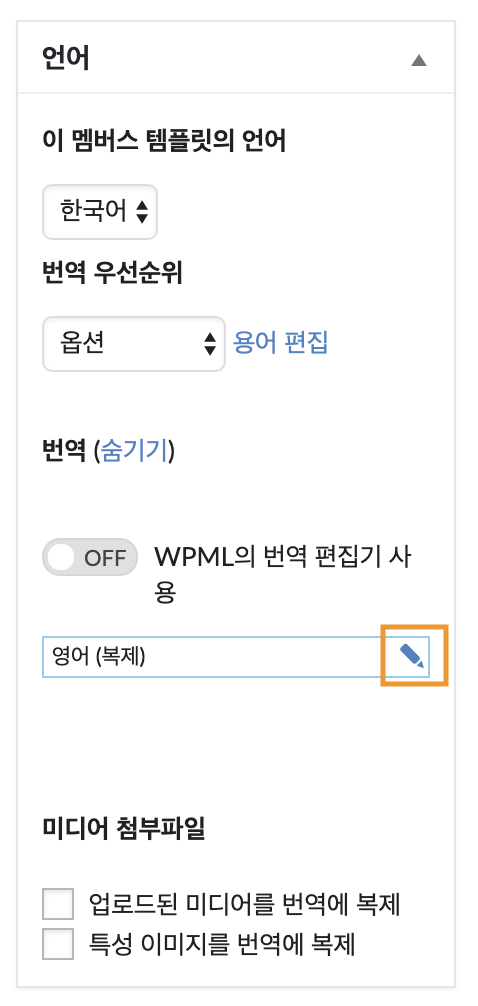478x1006 pixels.
Task: Click the WPML의 번역 편집기 사용 label
Action: pyautogui.click(x=282, y=574)
